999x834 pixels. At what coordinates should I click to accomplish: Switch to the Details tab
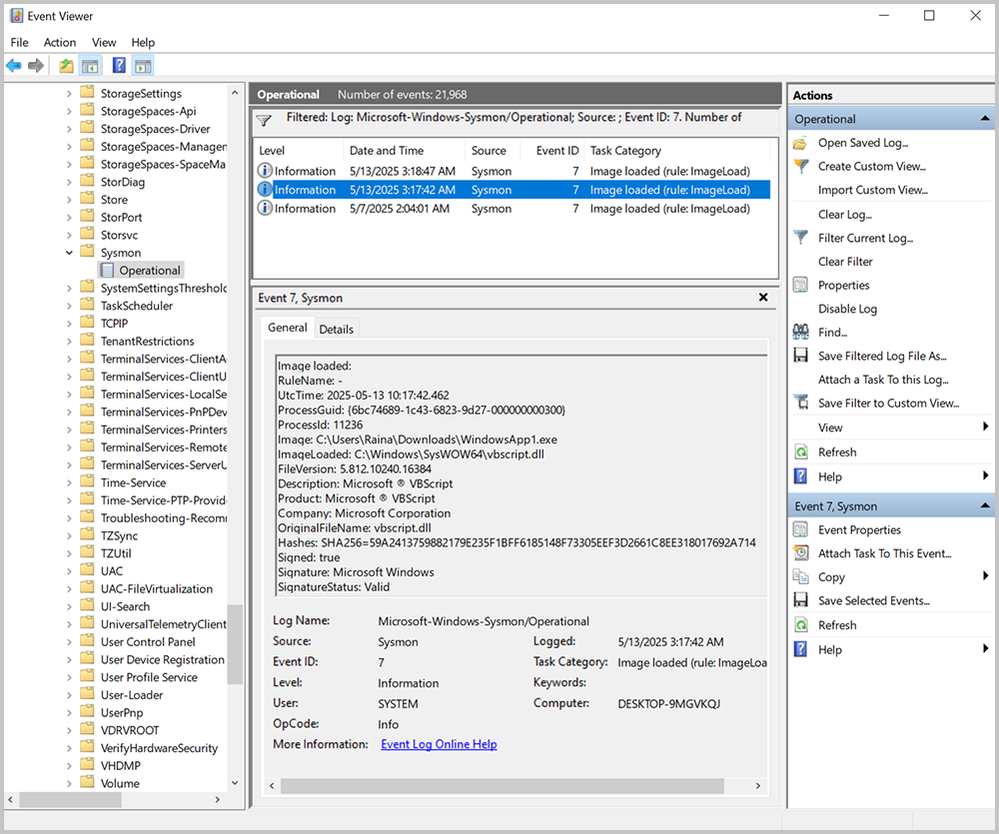pos(336,329)
